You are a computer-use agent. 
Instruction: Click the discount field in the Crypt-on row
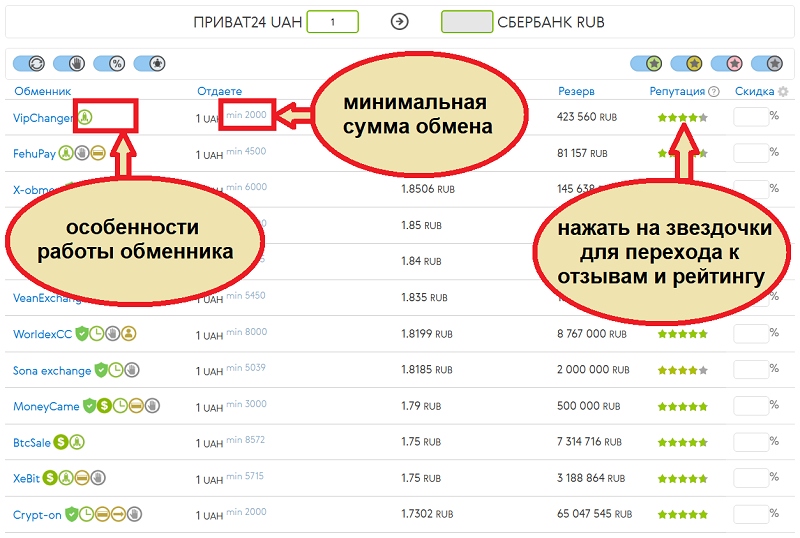[x=751, y=514]
